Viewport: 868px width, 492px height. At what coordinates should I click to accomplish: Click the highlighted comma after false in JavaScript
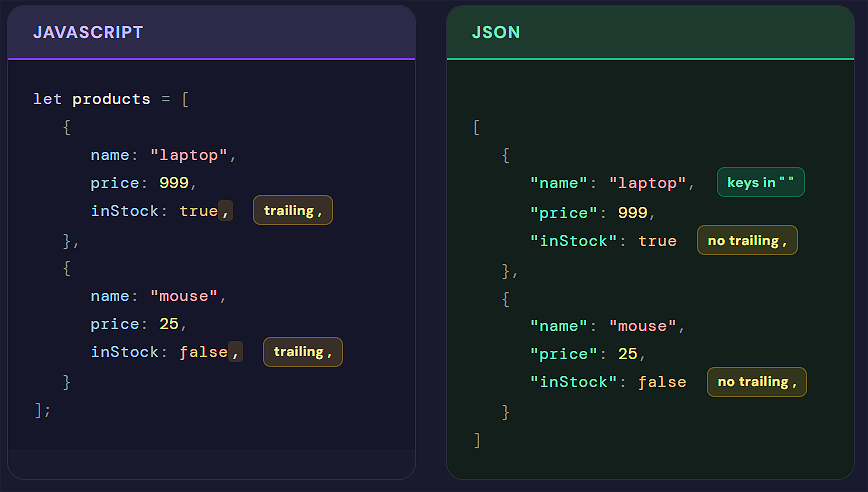[235, 352]
